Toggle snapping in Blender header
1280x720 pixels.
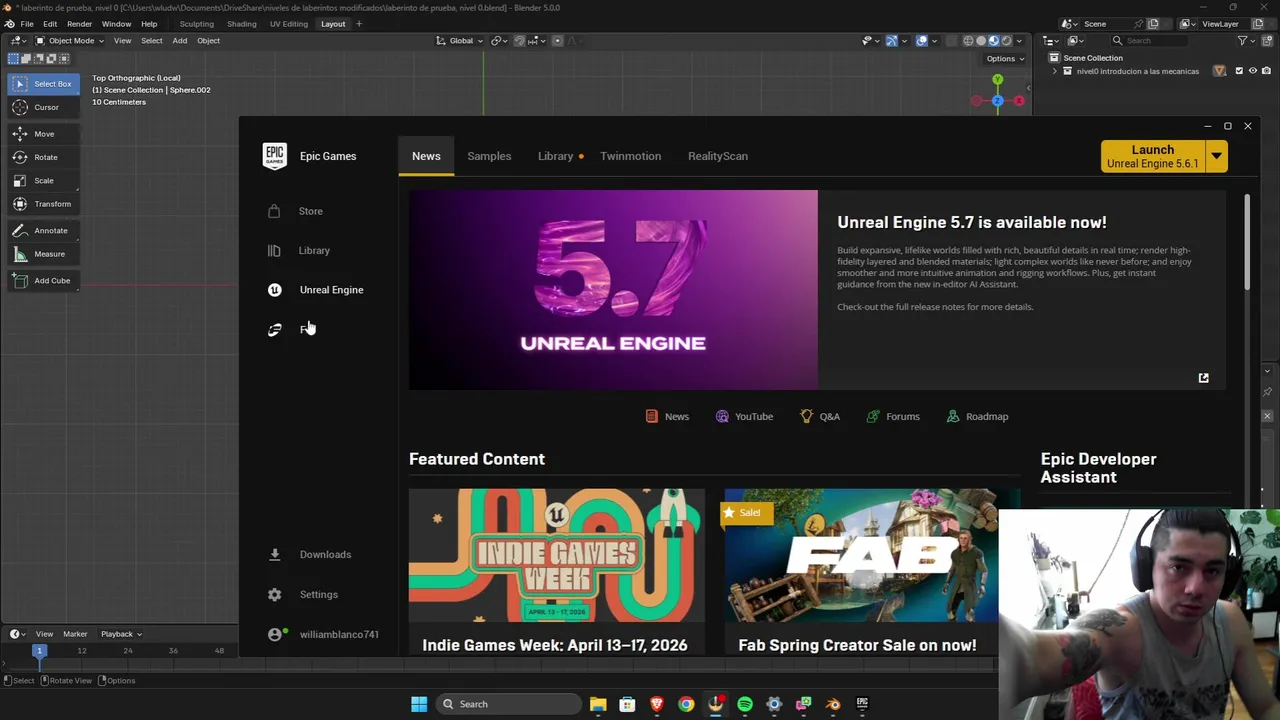pos(519,41)
